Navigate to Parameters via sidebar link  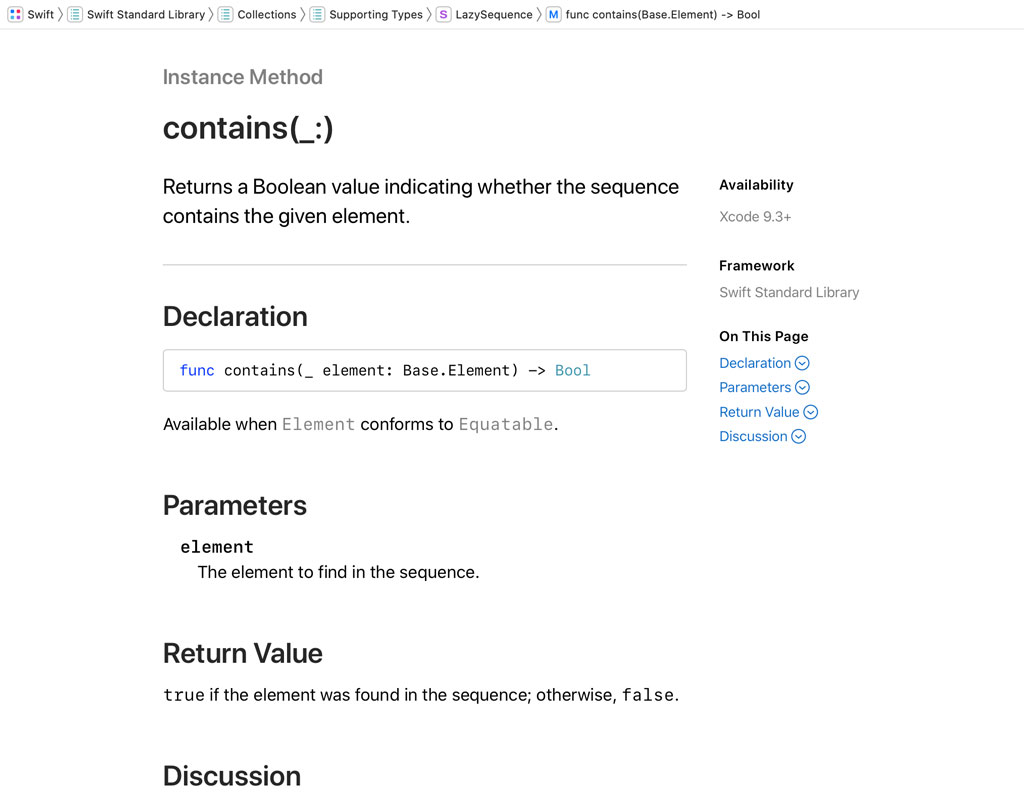(x=755, y=387)
